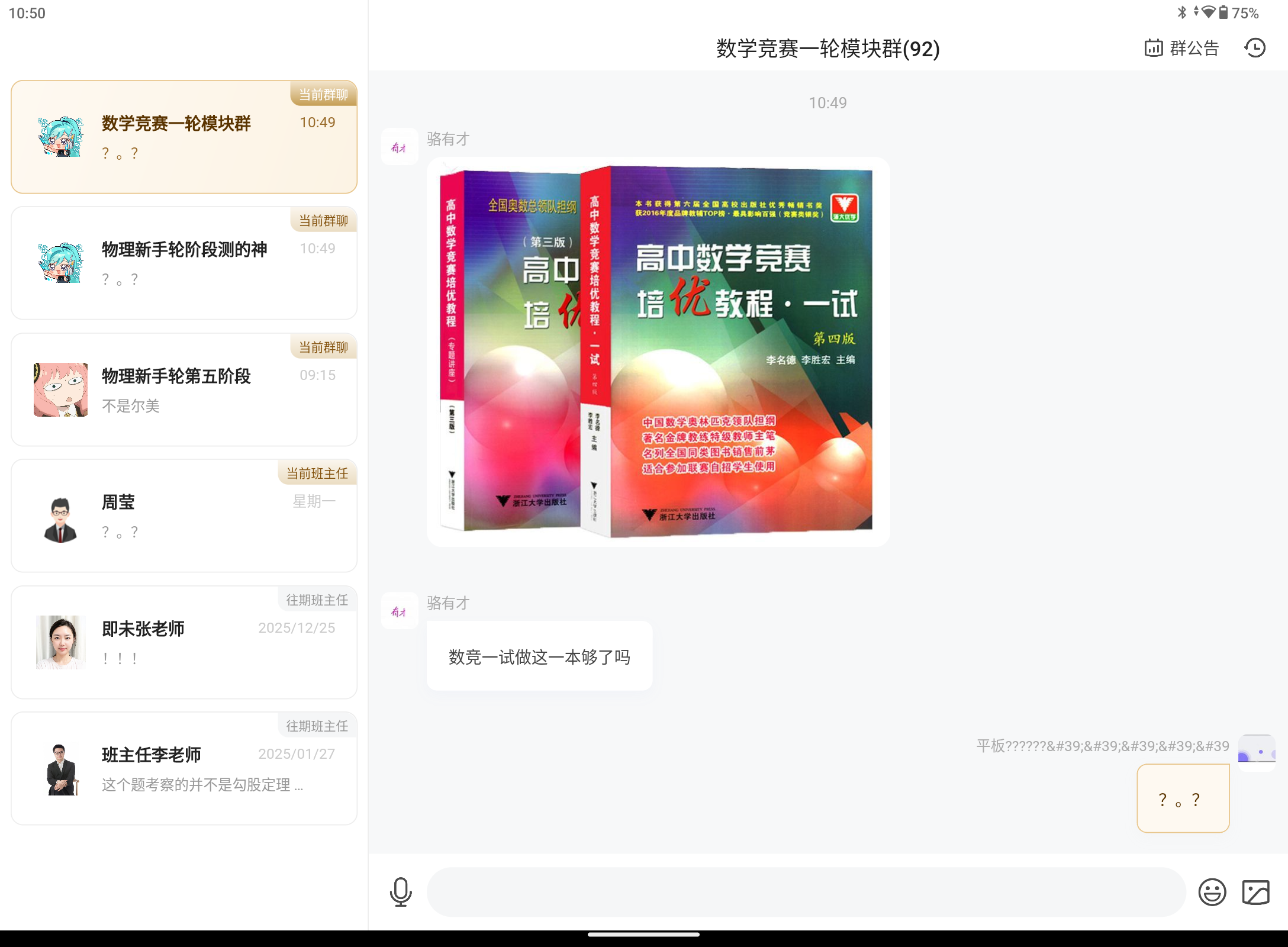The width and height of the screenshot is (1288, 947).
Task: Tap 骆有才 avatar above image message
Action: (400, 147)
